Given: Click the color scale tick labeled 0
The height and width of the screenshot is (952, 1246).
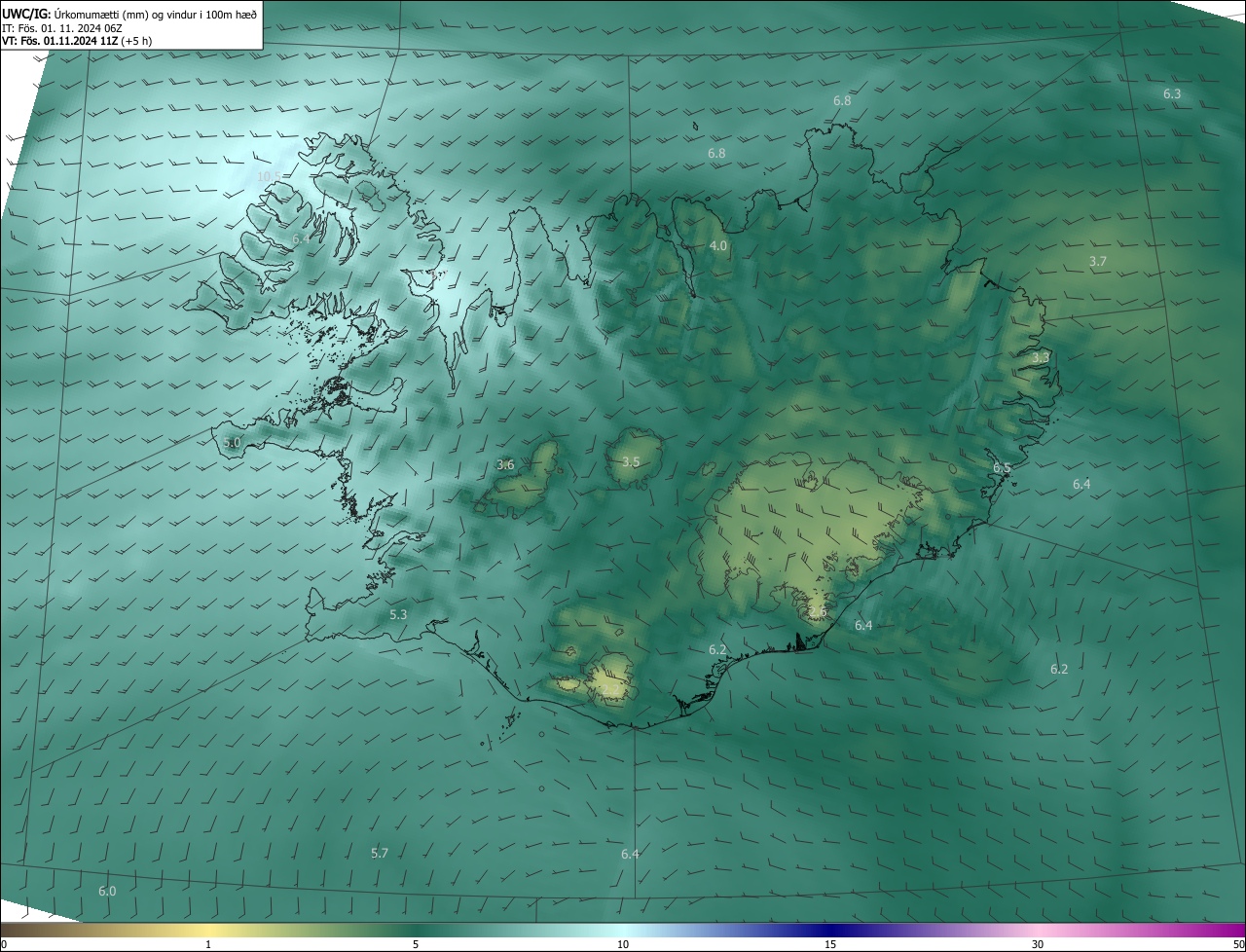Looking at the screenshot, I should (x=4, y=944).
